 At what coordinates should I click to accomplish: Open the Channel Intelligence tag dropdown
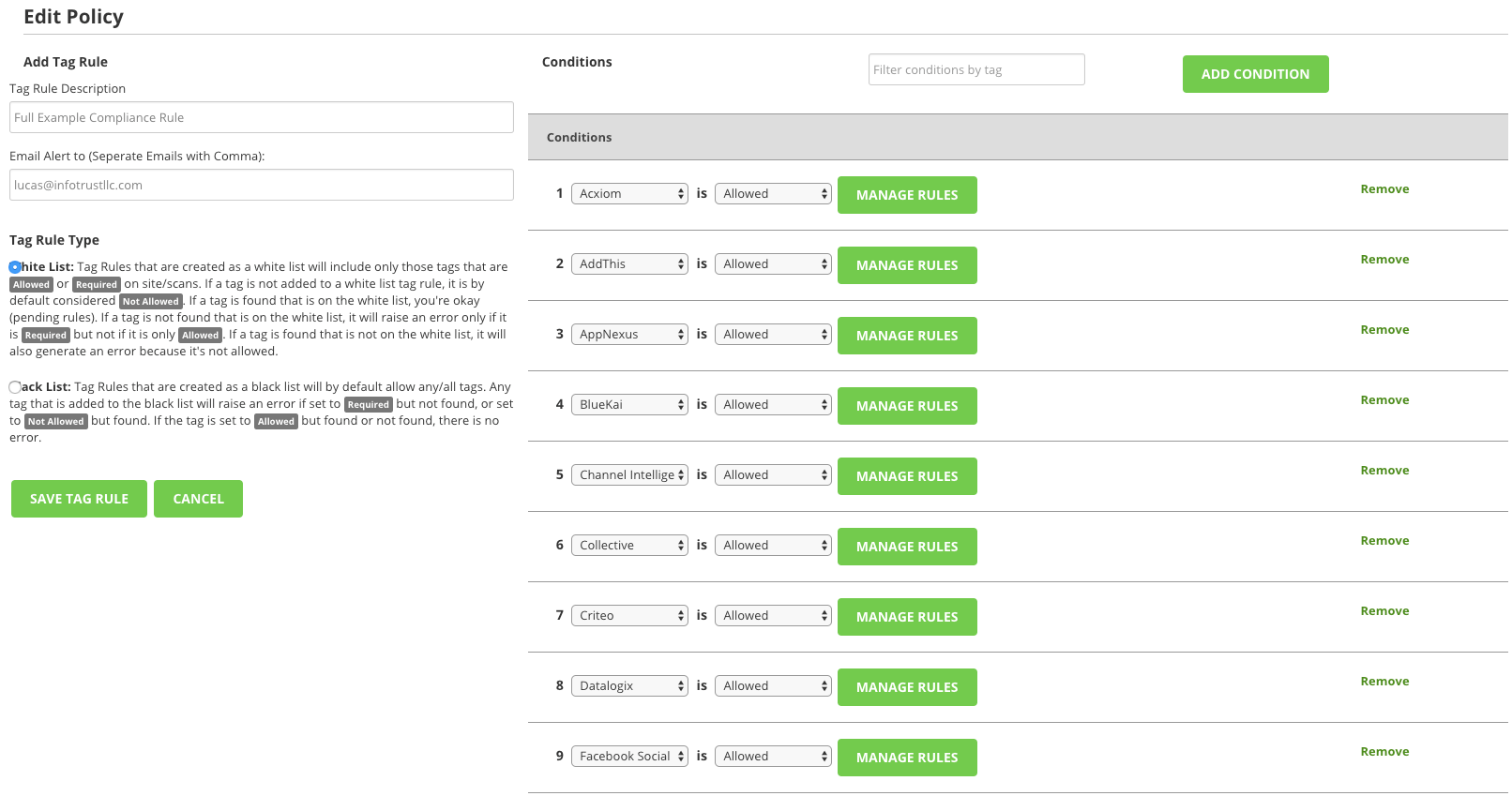pyautogui.click(x=629, y=475)
